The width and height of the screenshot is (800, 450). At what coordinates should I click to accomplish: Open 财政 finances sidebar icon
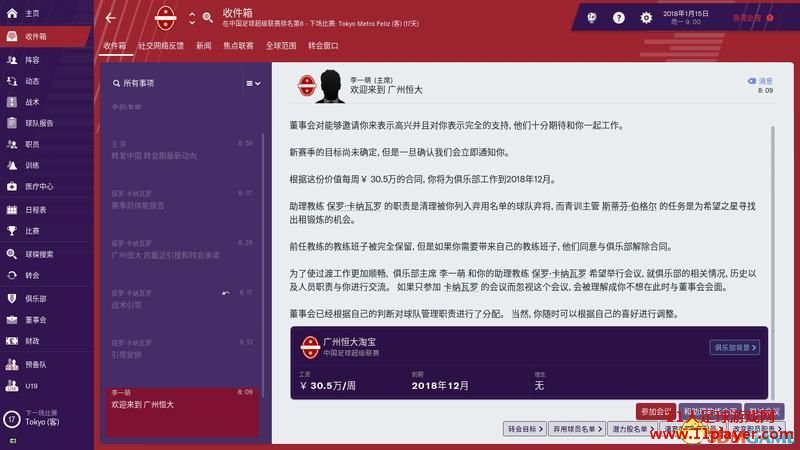[x=12, y=341]
